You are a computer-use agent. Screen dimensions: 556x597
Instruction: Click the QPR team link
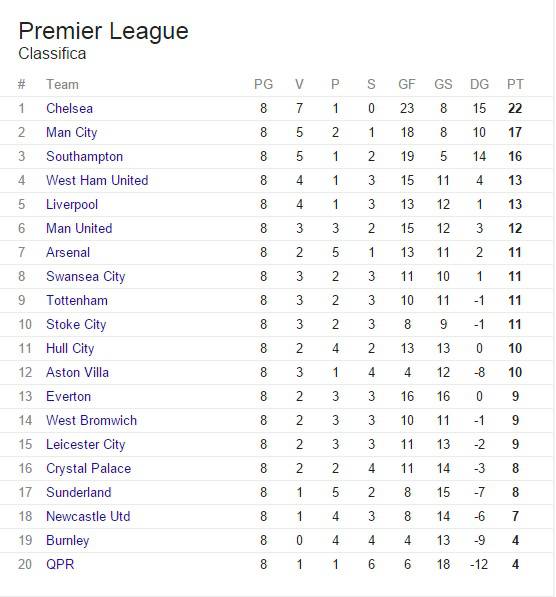(x=60, y=564)
